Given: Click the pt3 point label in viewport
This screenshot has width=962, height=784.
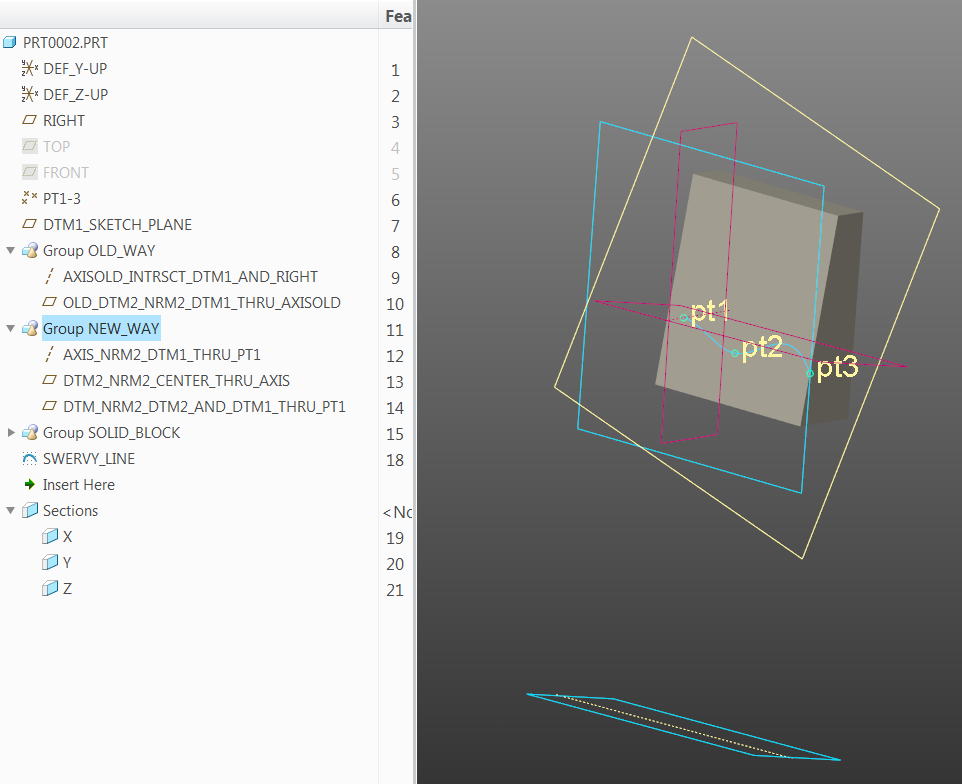Looking at the screenshot, I should (x=837, y=367).
